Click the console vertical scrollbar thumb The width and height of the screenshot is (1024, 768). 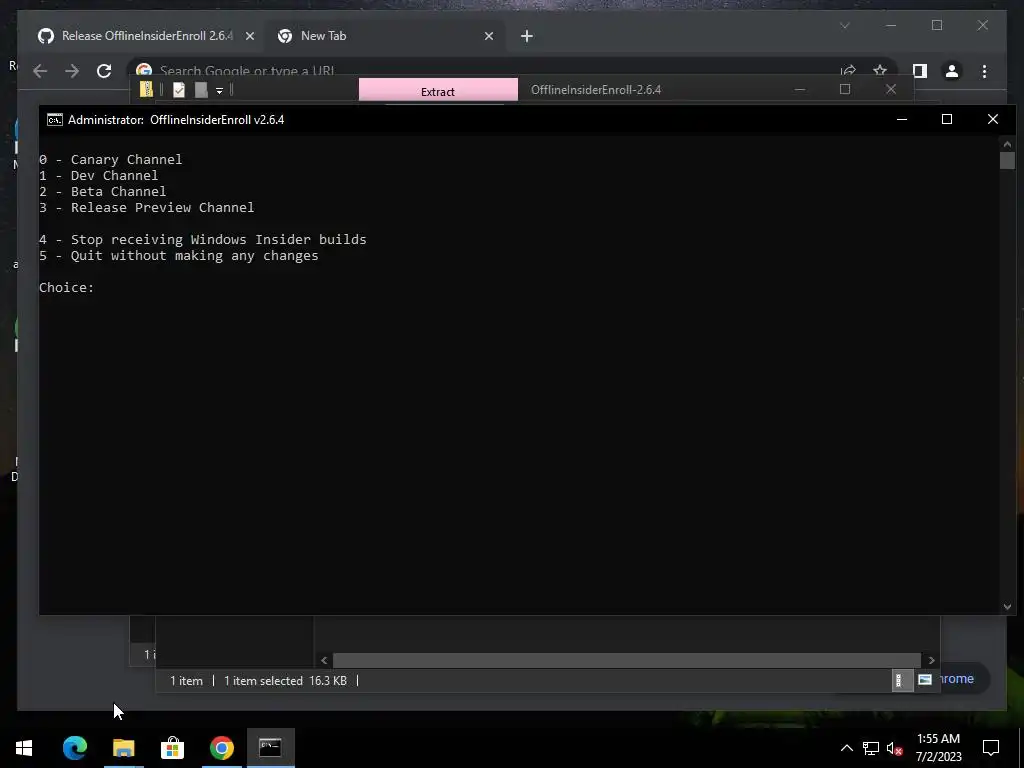(x=1007, y=161)
